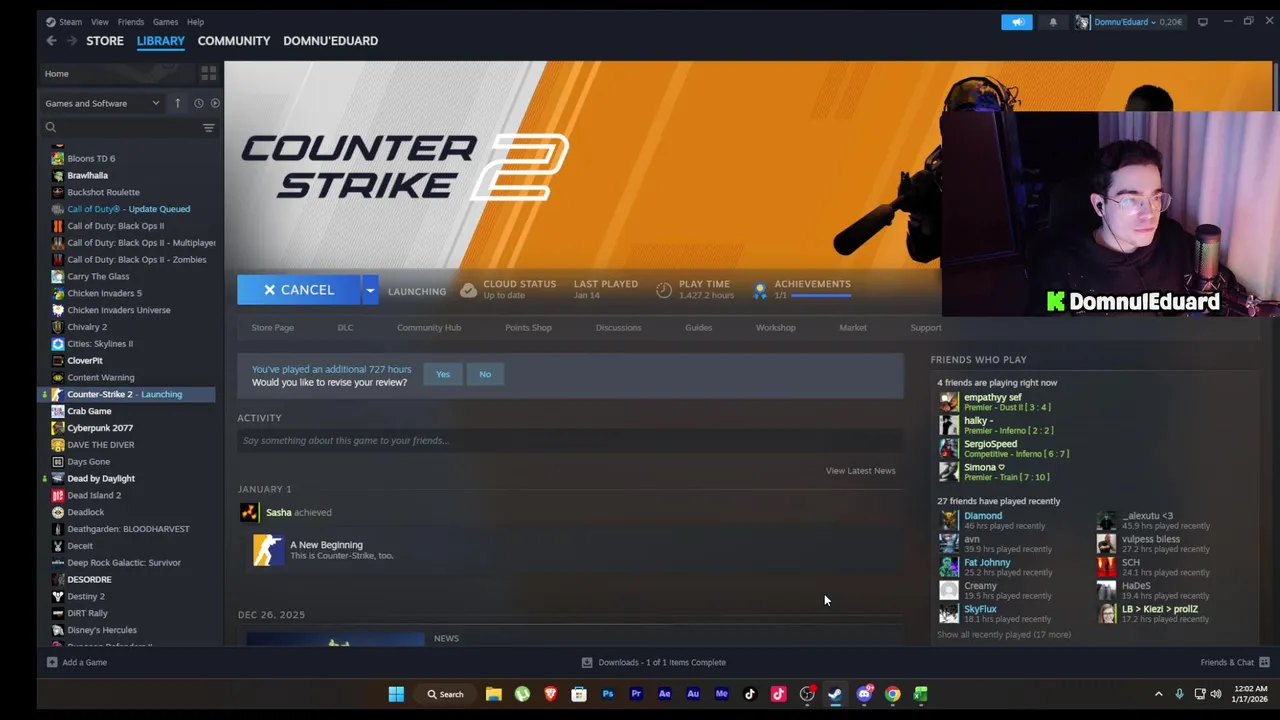Open Google Chrome from the taskbar
Image resolution: width=1280 pixels, height=720 pixels.
(x=893, y=694)
